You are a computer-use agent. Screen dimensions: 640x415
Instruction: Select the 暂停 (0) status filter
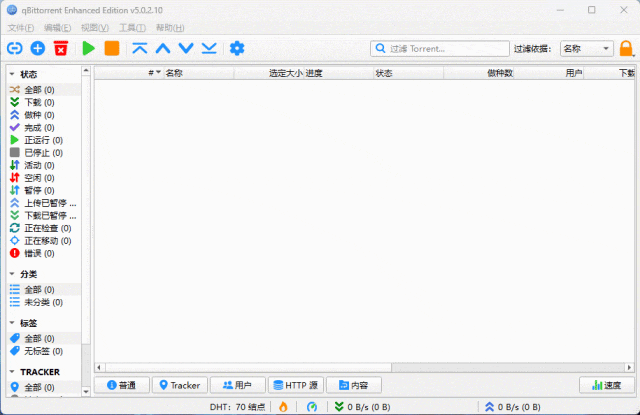click(44, 191)
